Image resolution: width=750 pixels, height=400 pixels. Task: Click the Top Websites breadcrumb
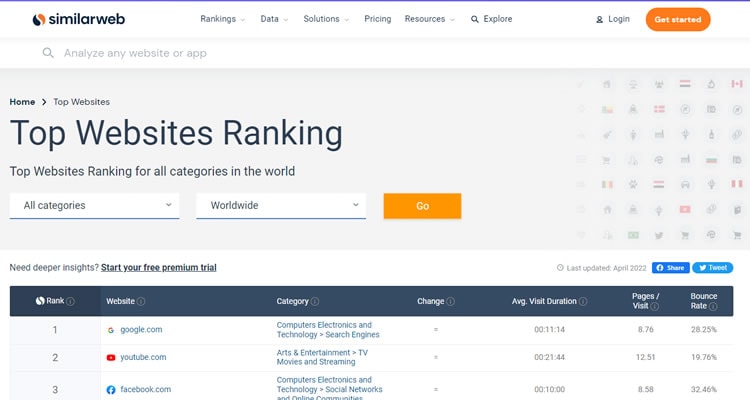(81, 102)
